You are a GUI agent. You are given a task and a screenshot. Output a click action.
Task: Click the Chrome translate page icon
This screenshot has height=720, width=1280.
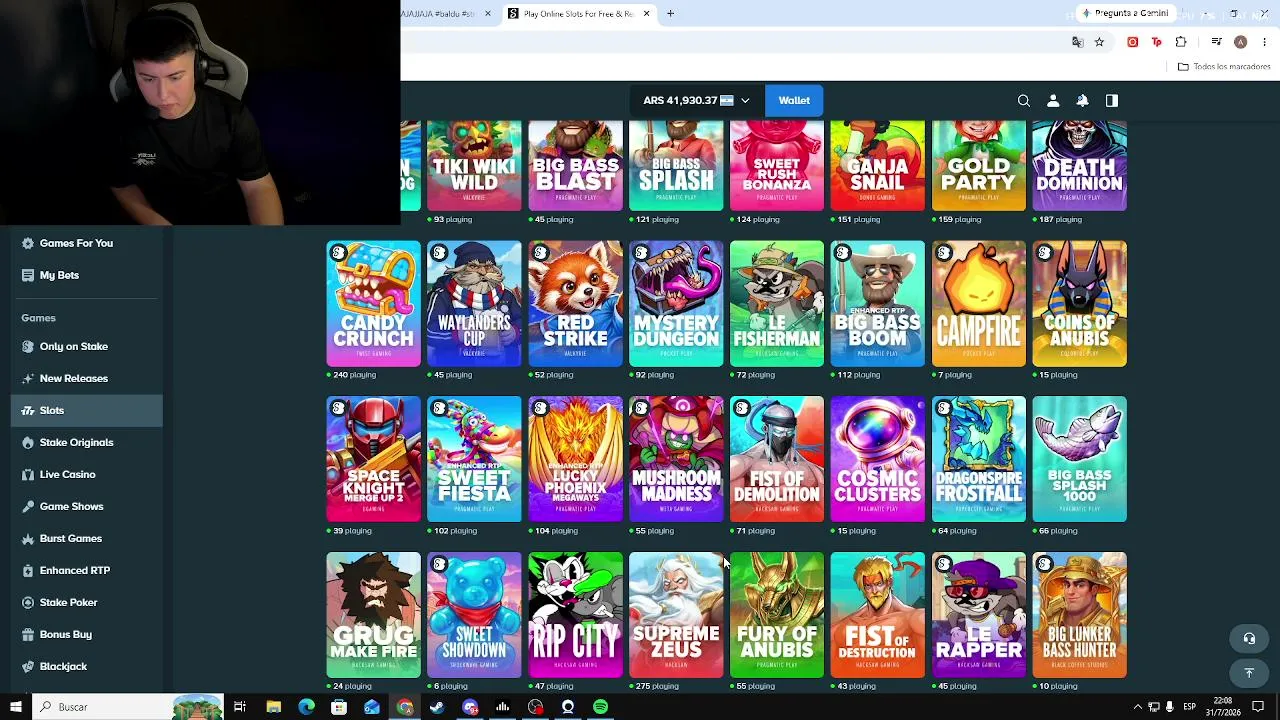1077,42
